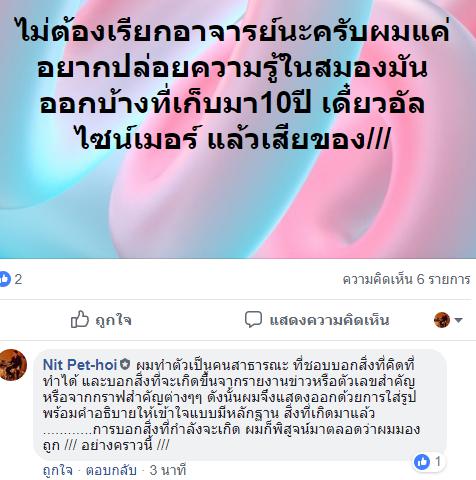The image size is (476, 480).
Task: Select the bold Thai status text on the post
Action: (x=233, y=85)
